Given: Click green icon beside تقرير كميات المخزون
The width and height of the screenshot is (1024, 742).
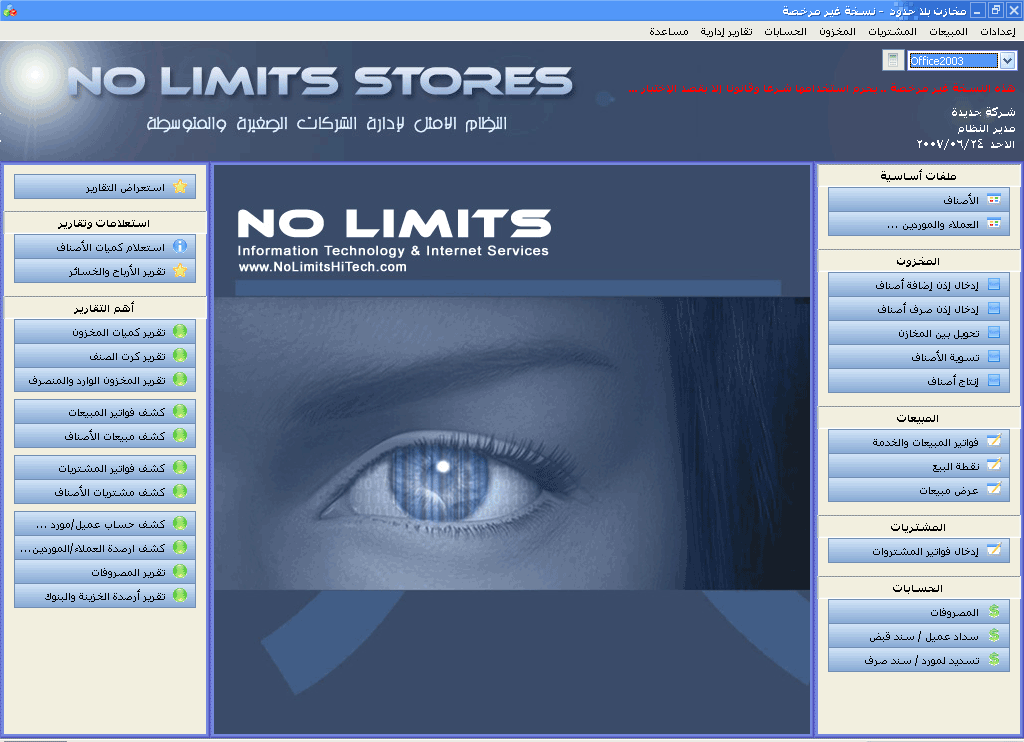Looking at the screenshot, I should [x=180, y=331].
